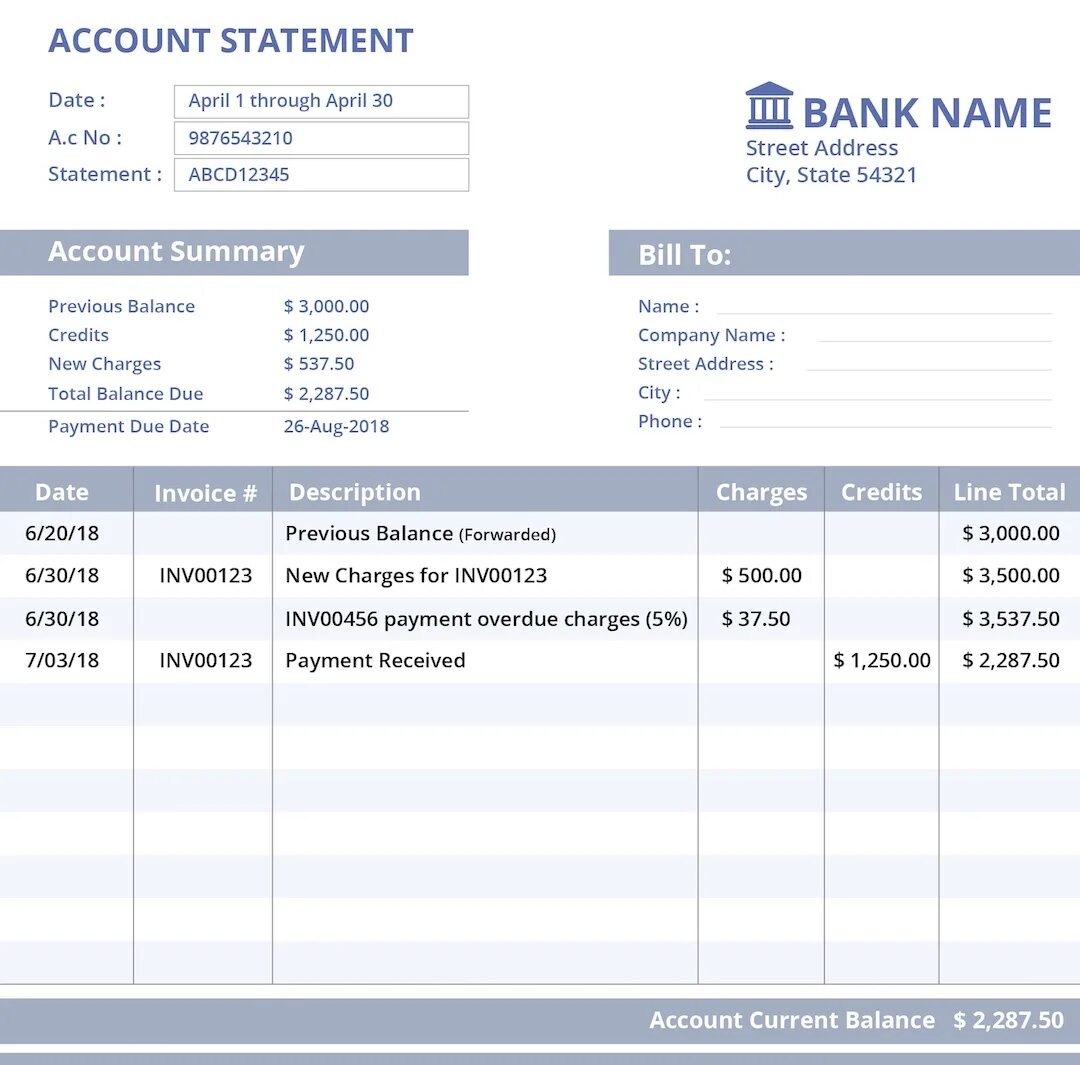This screenshot has width=1080, height=1065.
Task: Click the bank building logo icon
Action: click(x=769, y=105)
